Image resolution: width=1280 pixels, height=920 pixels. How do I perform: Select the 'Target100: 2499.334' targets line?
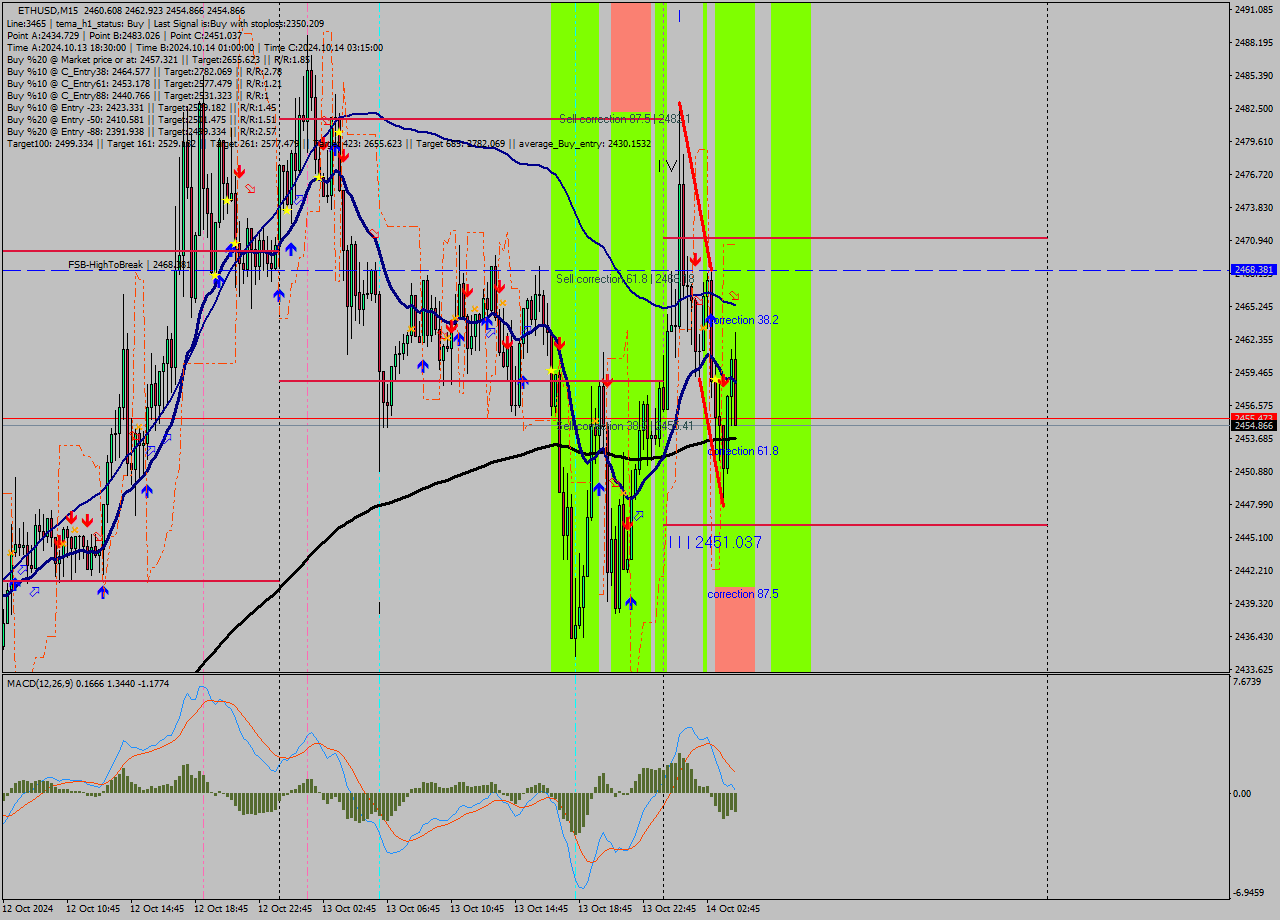(x=328, y=143)
